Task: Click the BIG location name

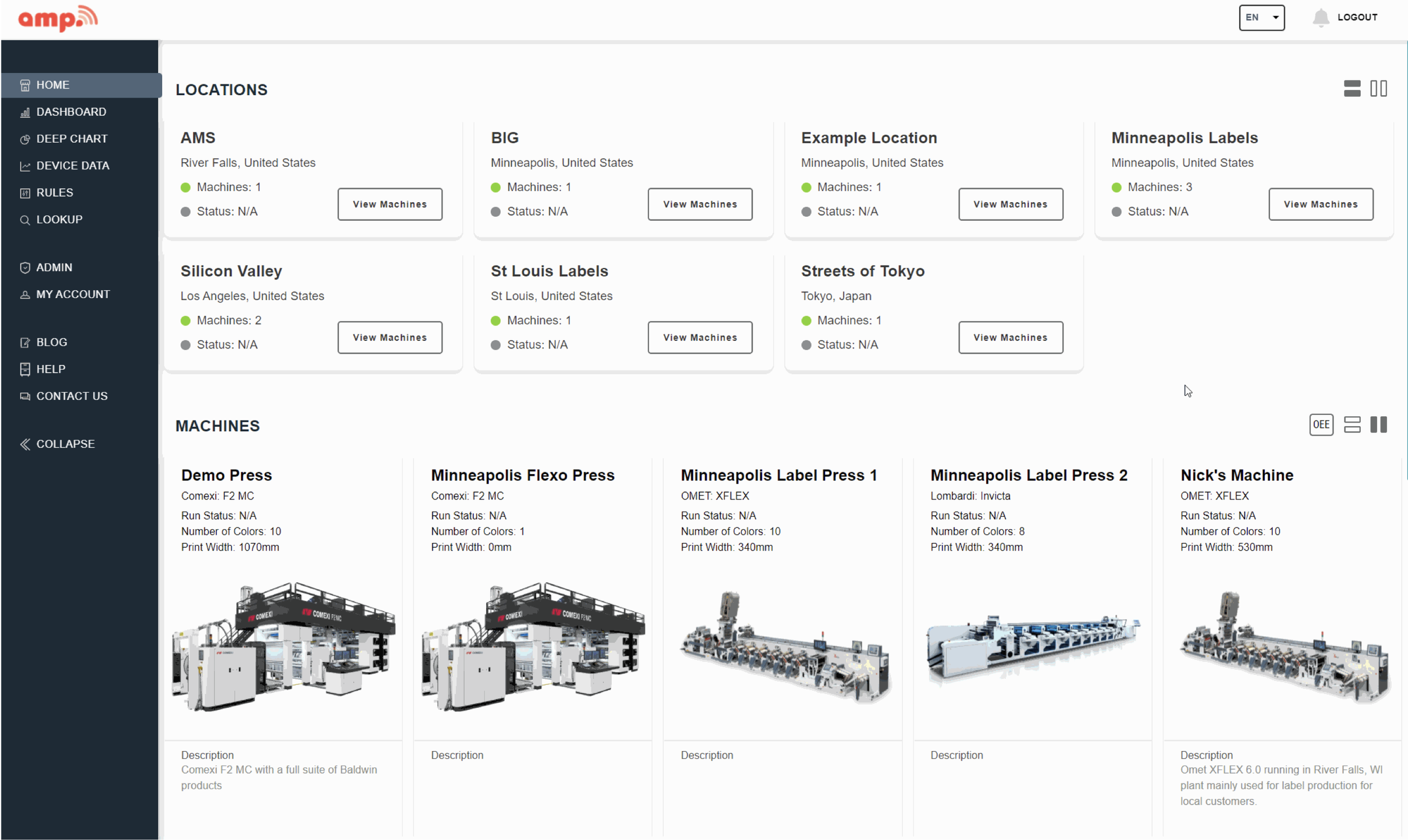Action: (x=505, y=138)
